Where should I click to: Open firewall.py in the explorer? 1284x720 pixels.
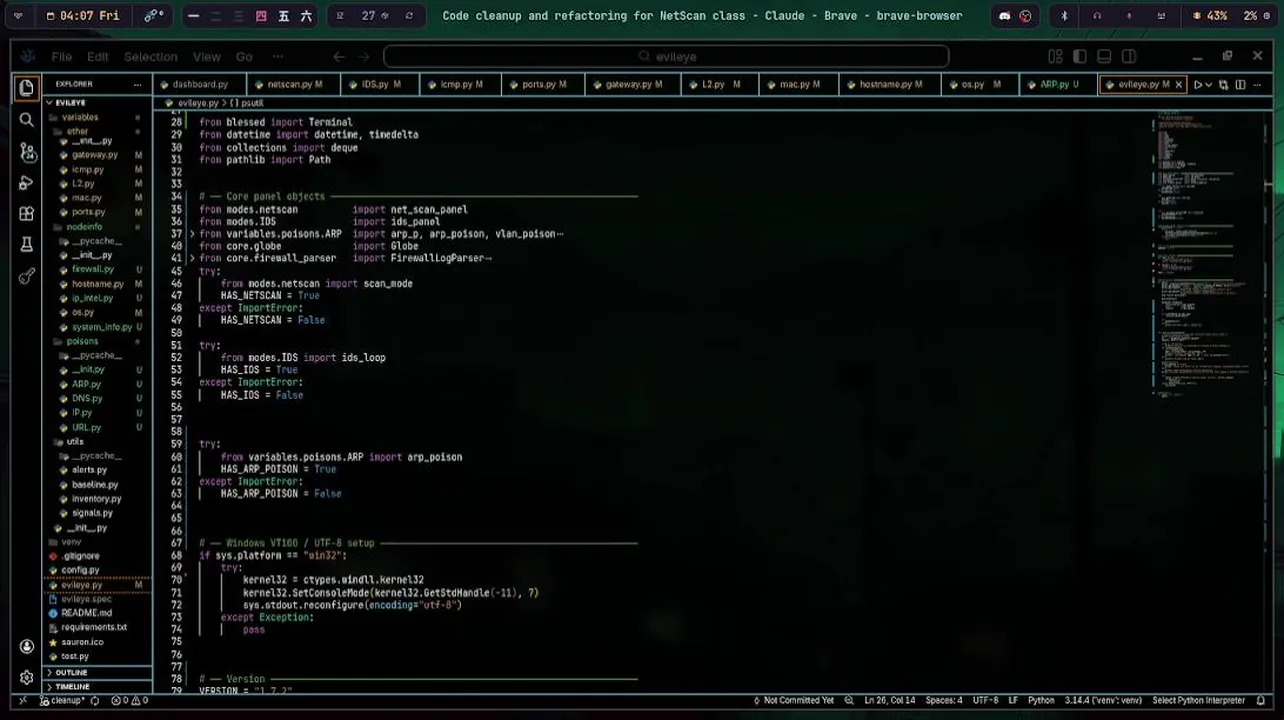click(x=92, y=269)
